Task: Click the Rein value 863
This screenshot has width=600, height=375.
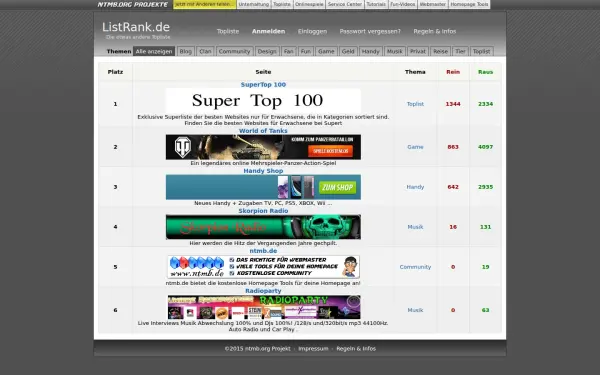Action: [453, 147]
